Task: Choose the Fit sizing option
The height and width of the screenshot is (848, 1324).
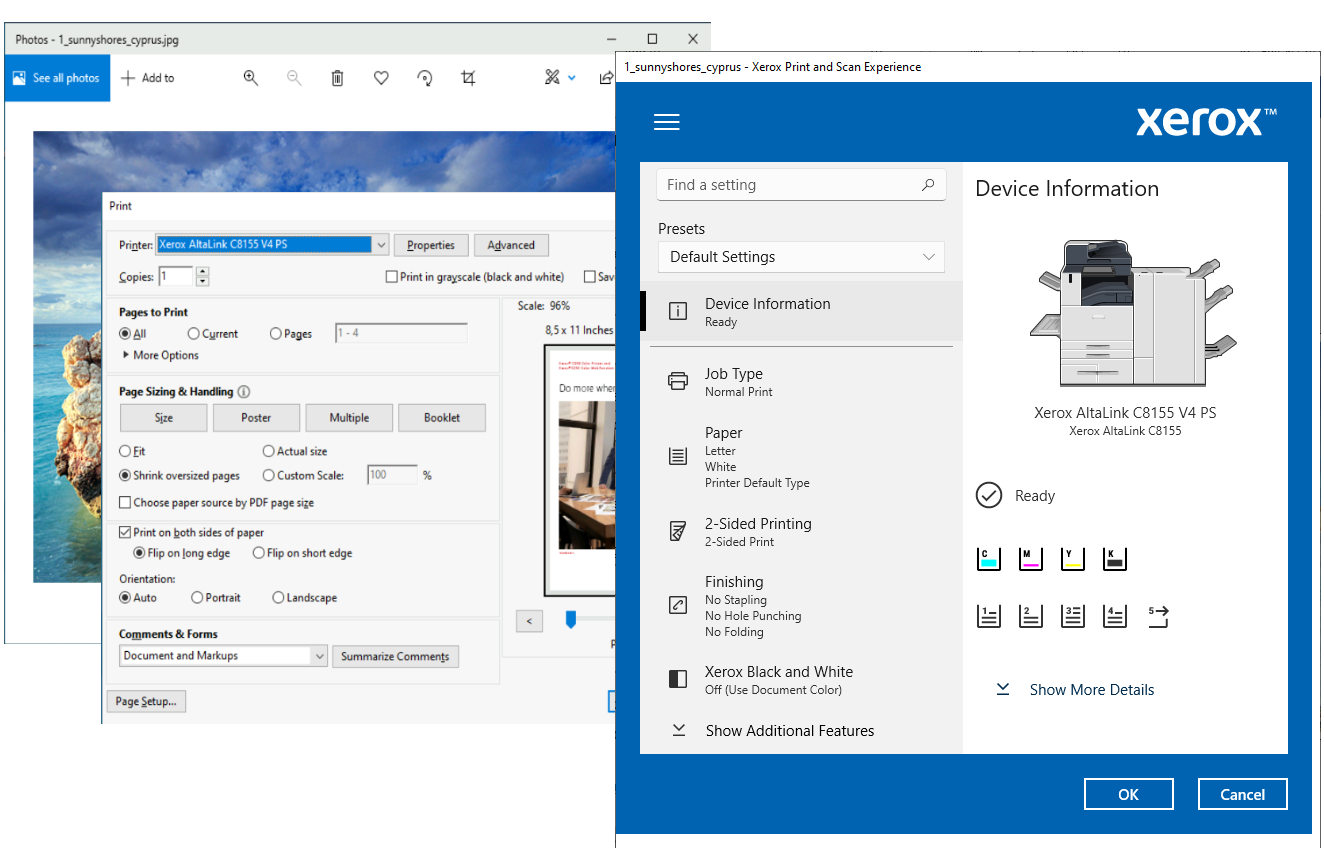Action: (125, 451)
